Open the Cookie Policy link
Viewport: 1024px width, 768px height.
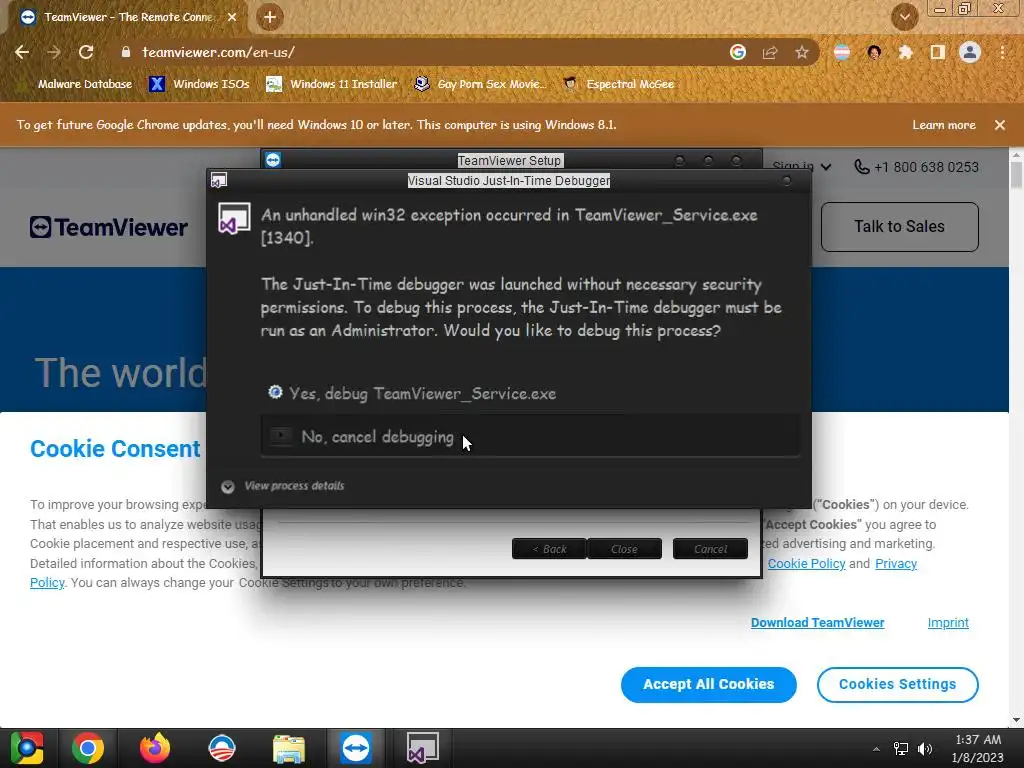click(806, 563)
